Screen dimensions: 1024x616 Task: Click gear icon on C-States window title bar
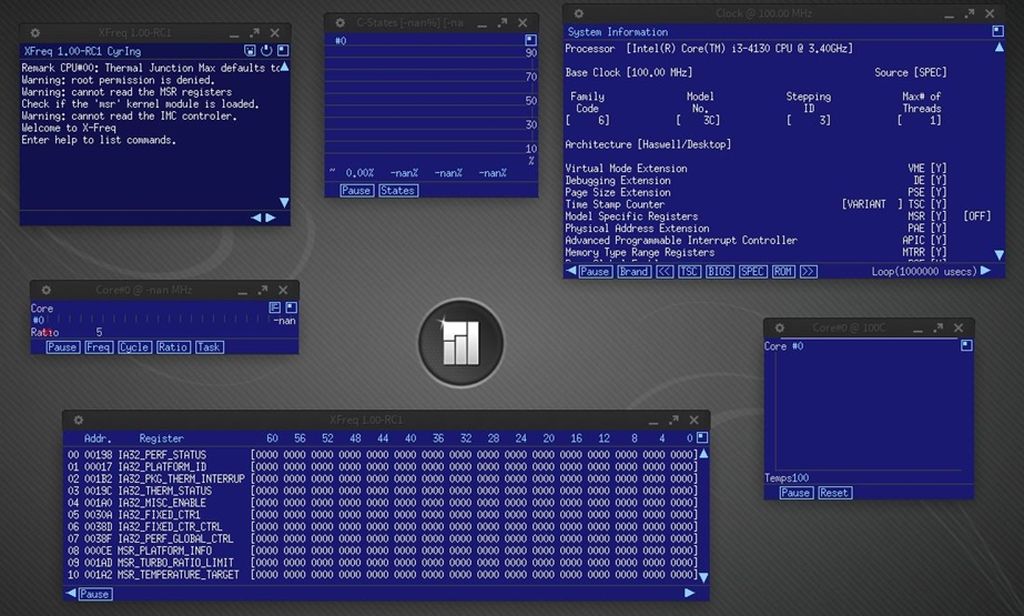point(341,22)
